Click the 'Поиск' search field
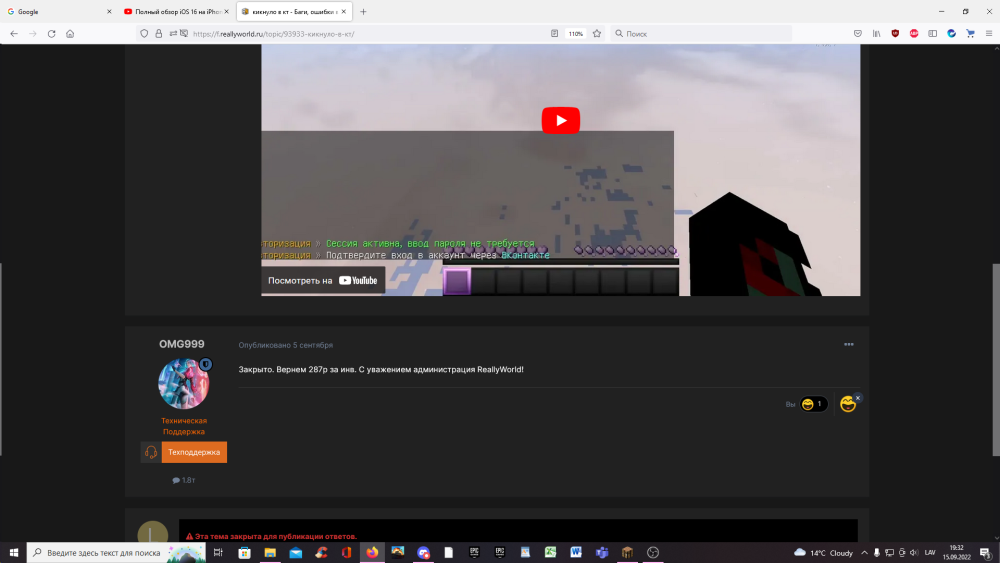Image resolution: width=1000 pixels, height=563 pixels. [702, 34]
